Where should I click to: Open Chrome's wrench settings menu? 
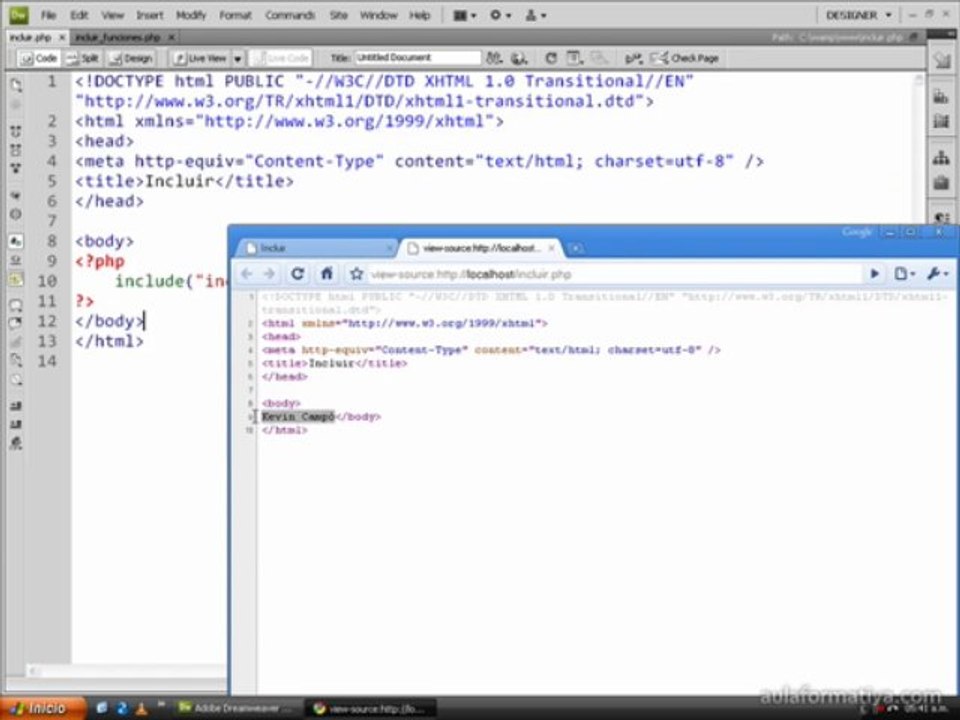tap(937, 274)
